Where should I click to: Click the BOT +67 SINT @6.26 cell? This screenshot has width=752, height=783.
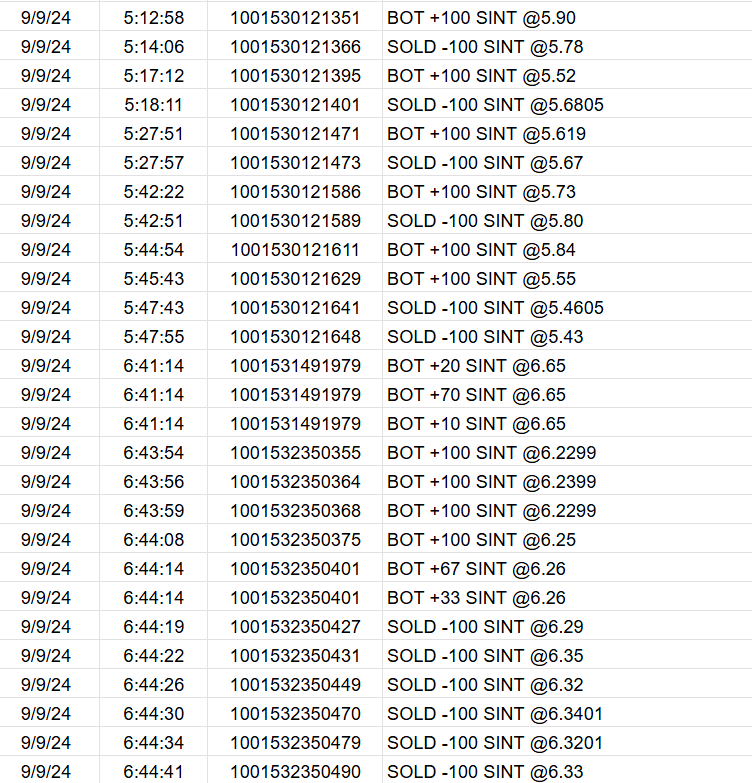[476, 569]
